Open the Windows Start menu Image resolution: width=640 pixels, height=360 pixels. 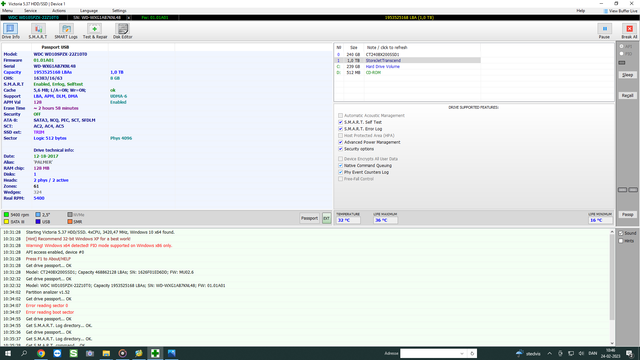[8, 353]
